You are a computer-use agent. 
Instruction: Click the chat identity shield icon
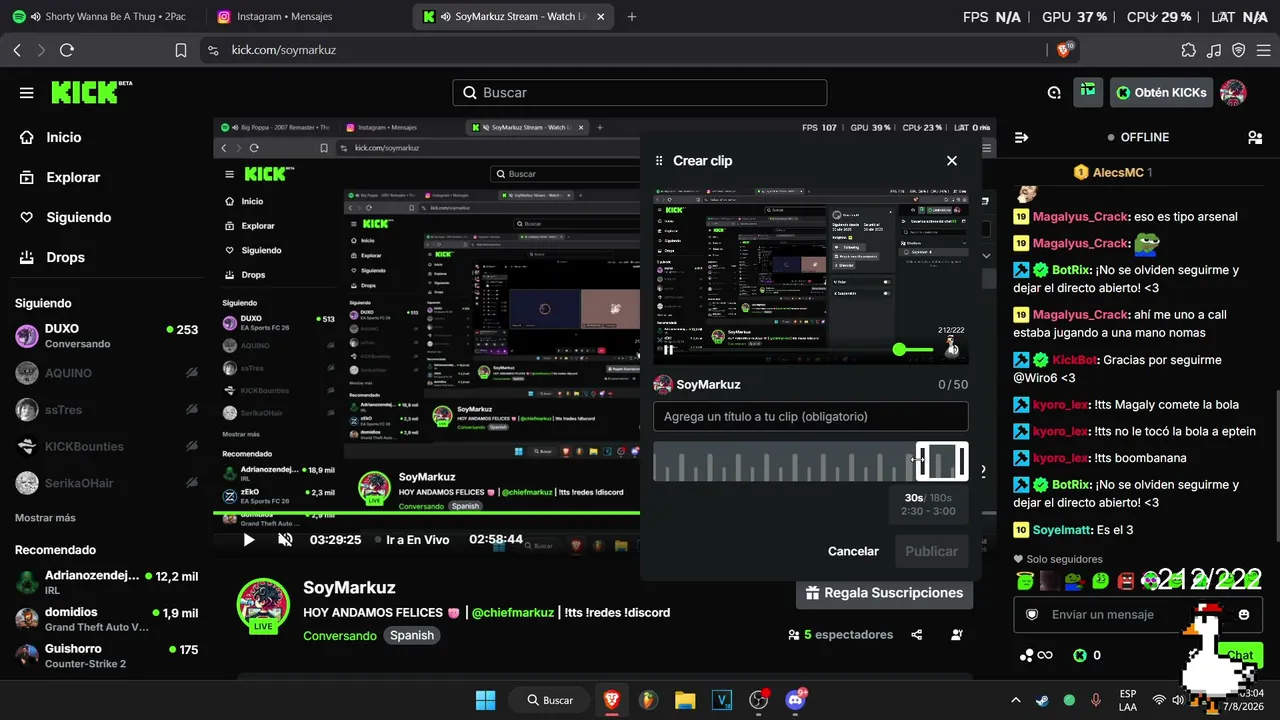tap(1032, 614)
